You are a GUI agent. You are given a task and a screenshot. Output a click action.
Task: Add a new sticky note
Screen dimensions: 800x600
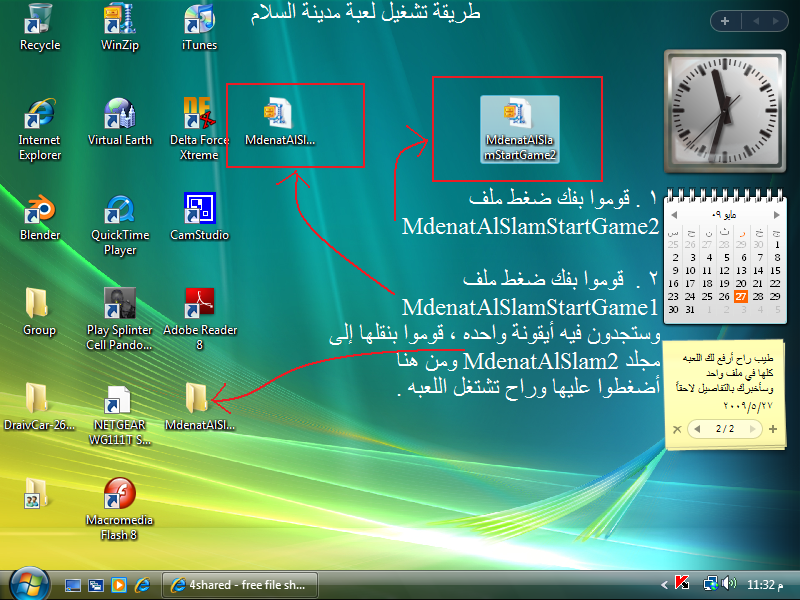(x=773, y=429)
